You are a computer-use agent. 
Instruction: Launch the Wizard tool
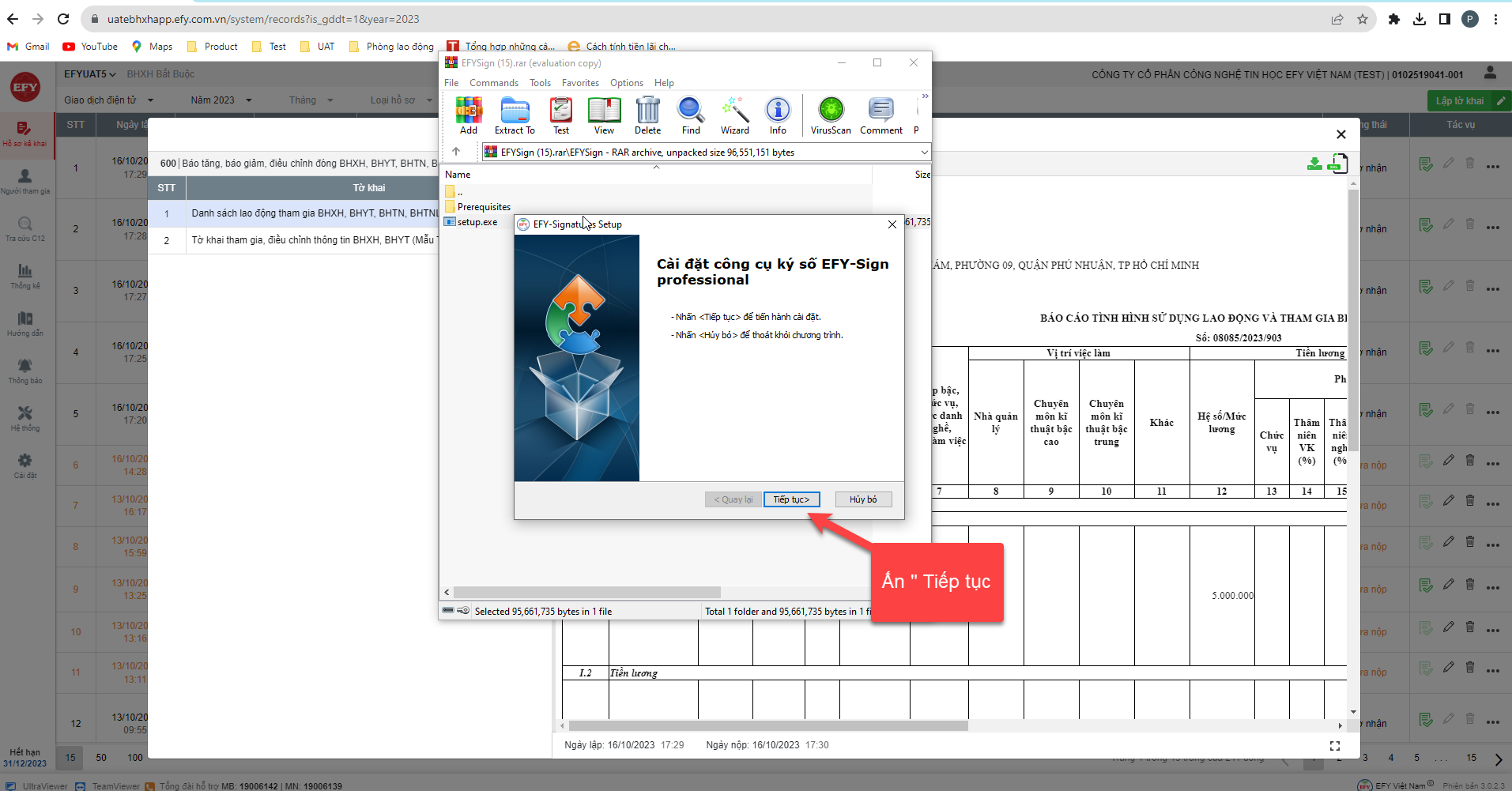[734, 115]
